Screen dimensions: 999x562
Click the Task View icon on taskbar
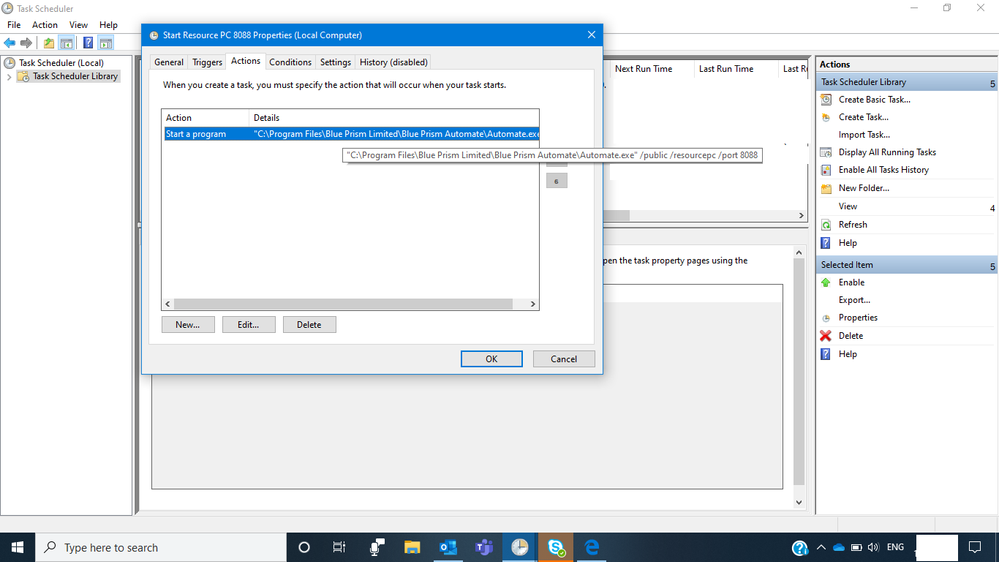pos(339,547)
